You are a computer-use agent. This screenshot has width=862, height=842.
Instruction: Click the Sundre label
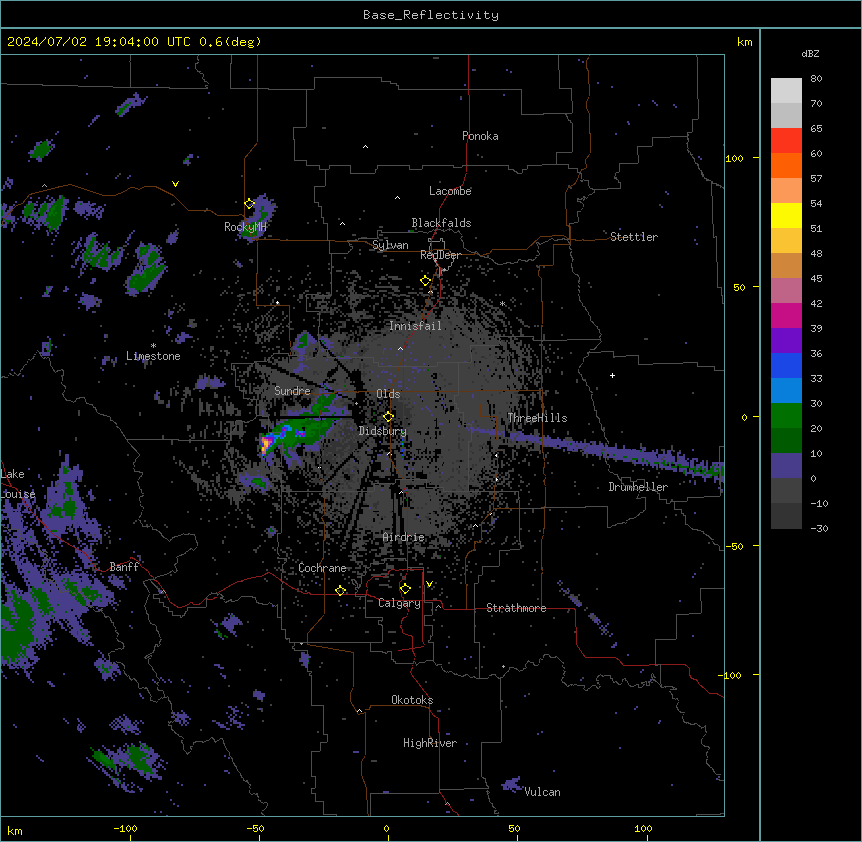point(292,391)
